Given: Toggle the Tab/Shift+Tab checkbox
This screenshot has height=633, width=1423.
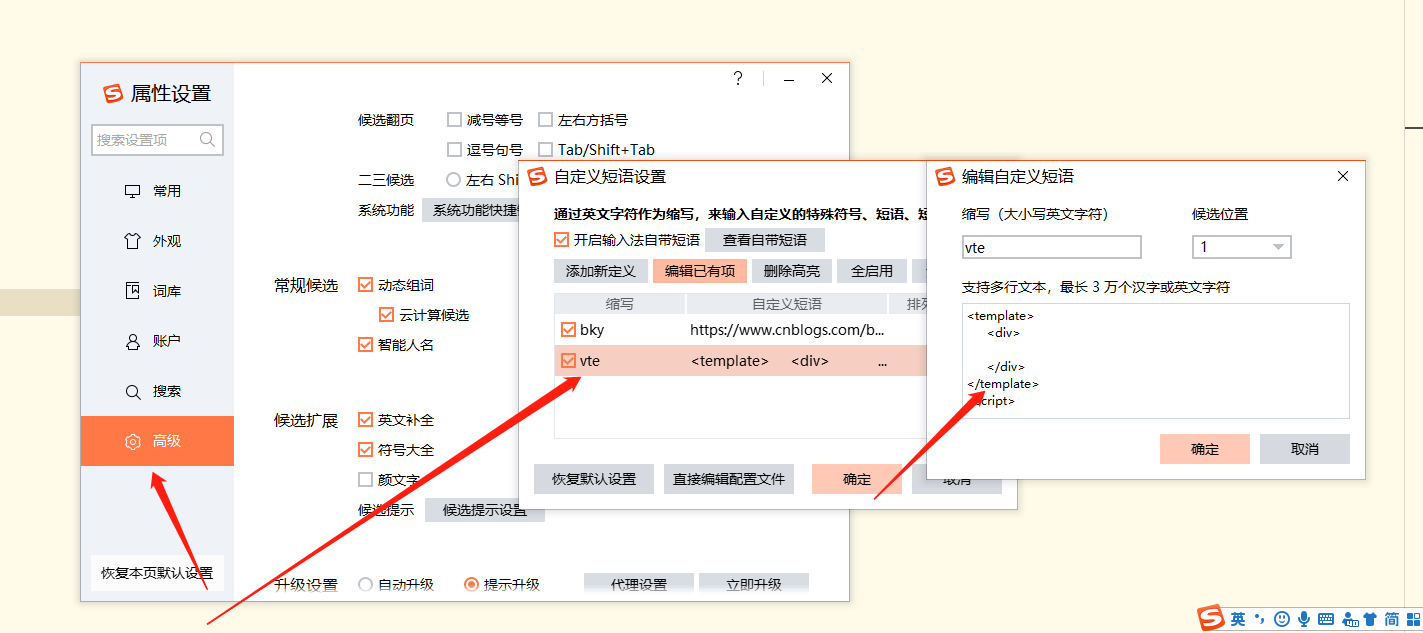Looking at the screenshot, I should coord(545,150).
